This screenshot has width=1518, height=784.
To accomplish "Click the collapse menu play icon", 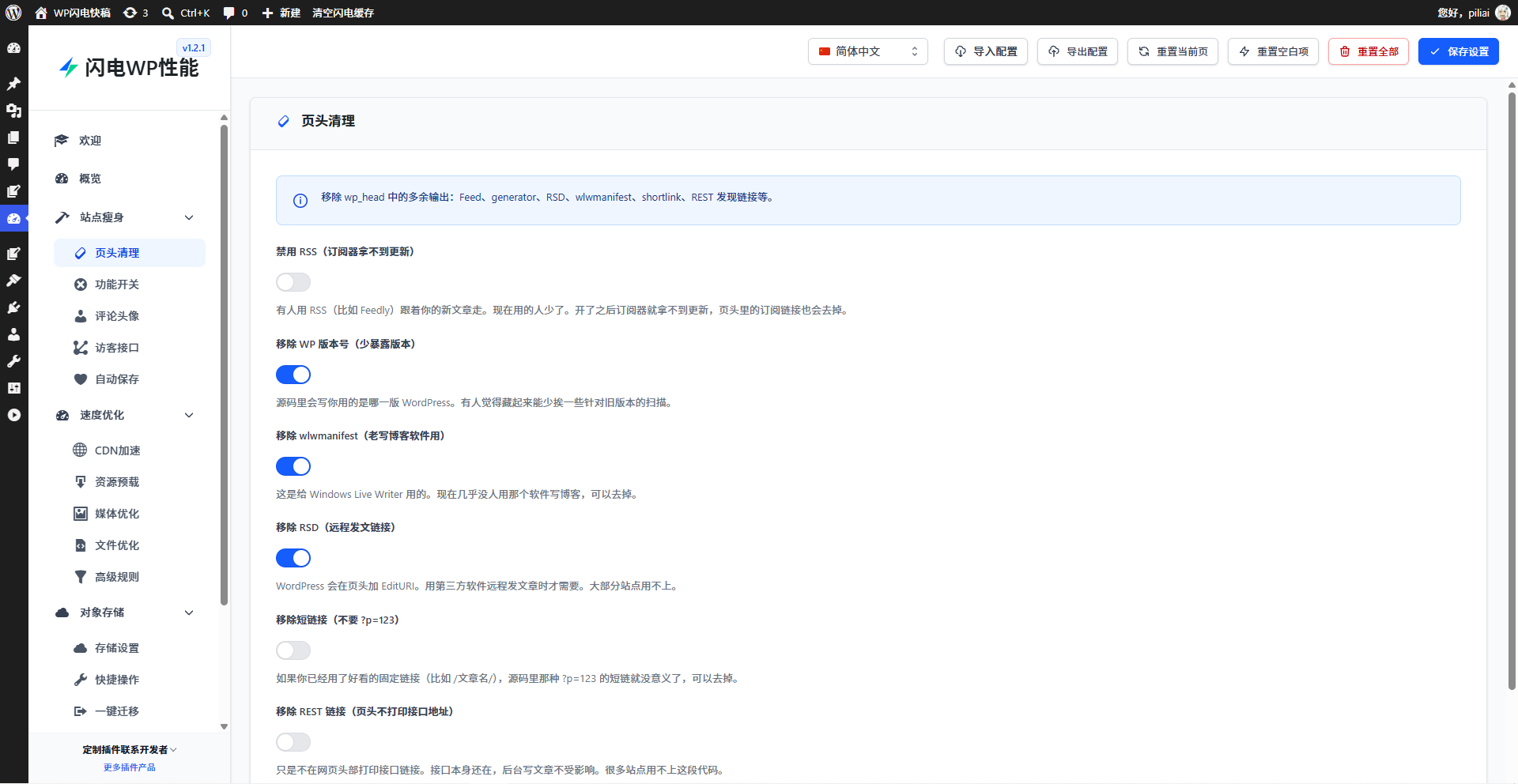I will click(x=13, y=415).
